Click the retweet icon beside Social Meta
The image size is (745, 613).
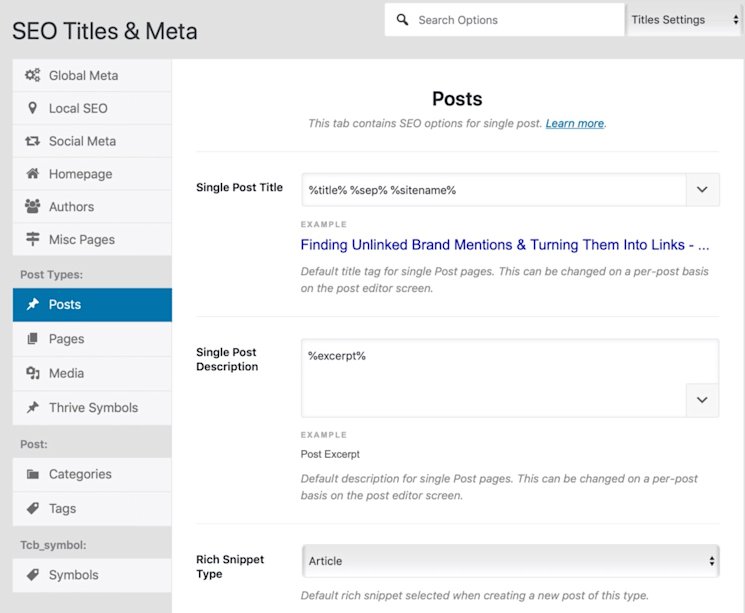33,141
